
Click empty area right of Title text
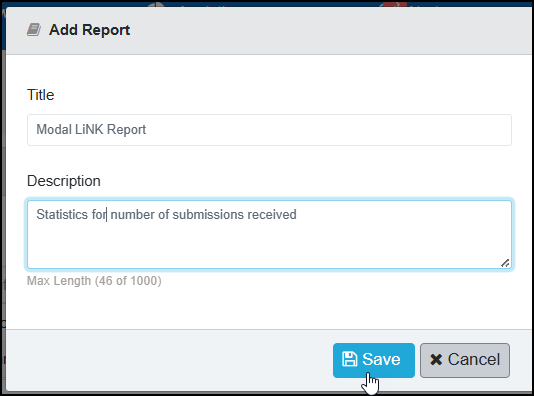point(327,130)
